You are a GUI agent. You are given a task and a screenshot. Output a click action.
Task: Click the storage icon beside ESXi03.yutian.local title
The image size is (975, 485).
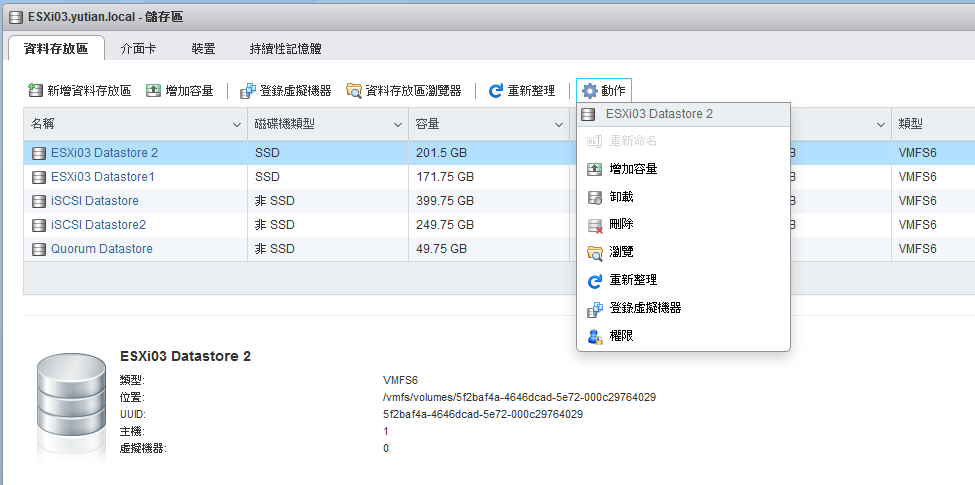click(16, 17)
